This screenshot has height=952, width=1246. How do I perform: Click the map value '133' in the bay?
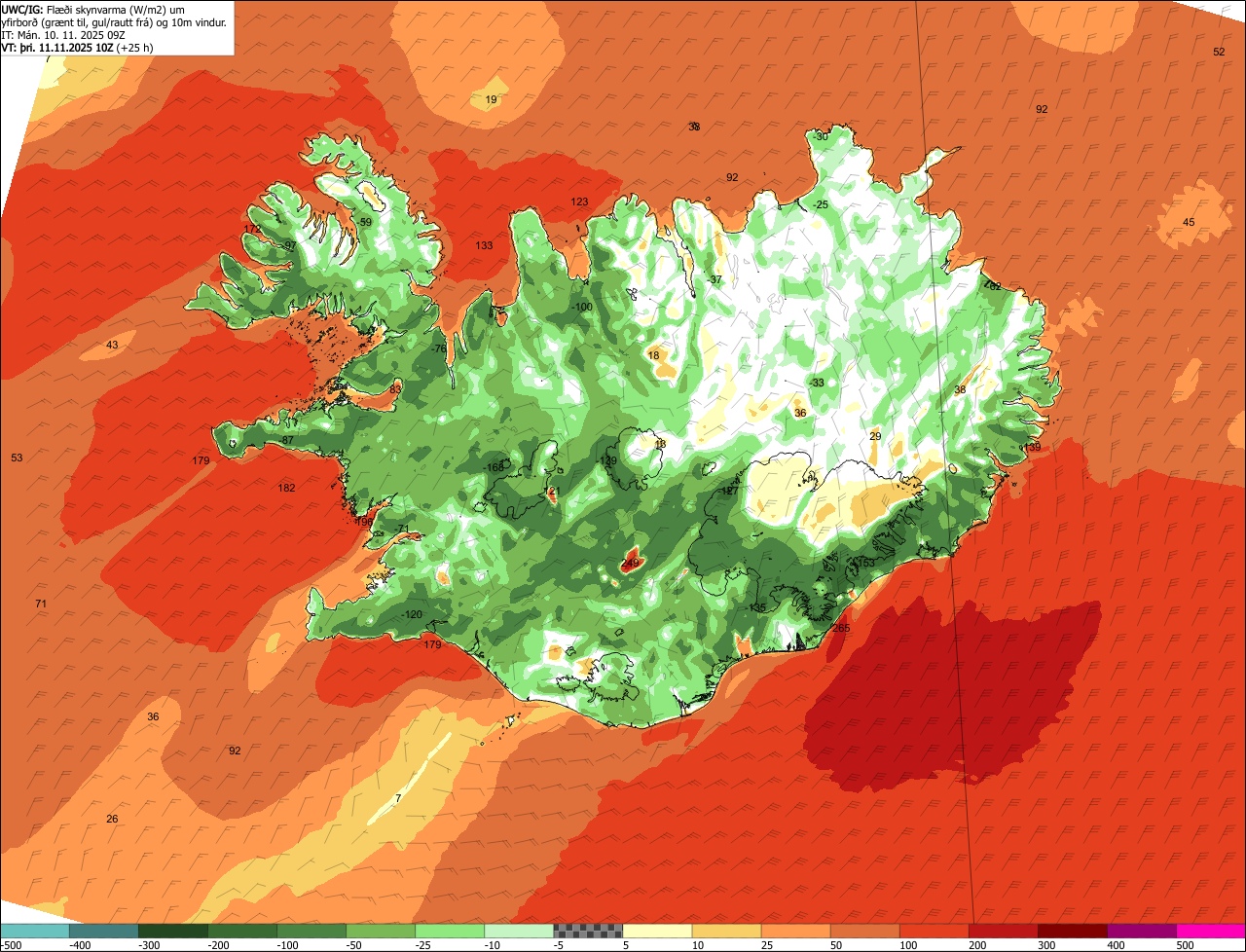tap(484, 245)
